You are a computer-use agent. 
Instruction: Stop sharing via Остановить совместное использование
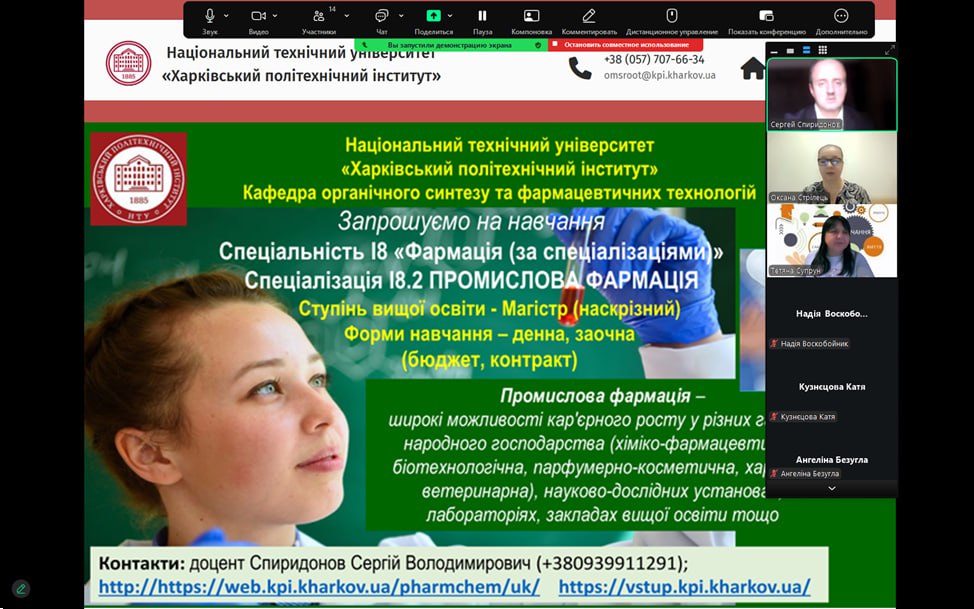click(x=626, y=45)
